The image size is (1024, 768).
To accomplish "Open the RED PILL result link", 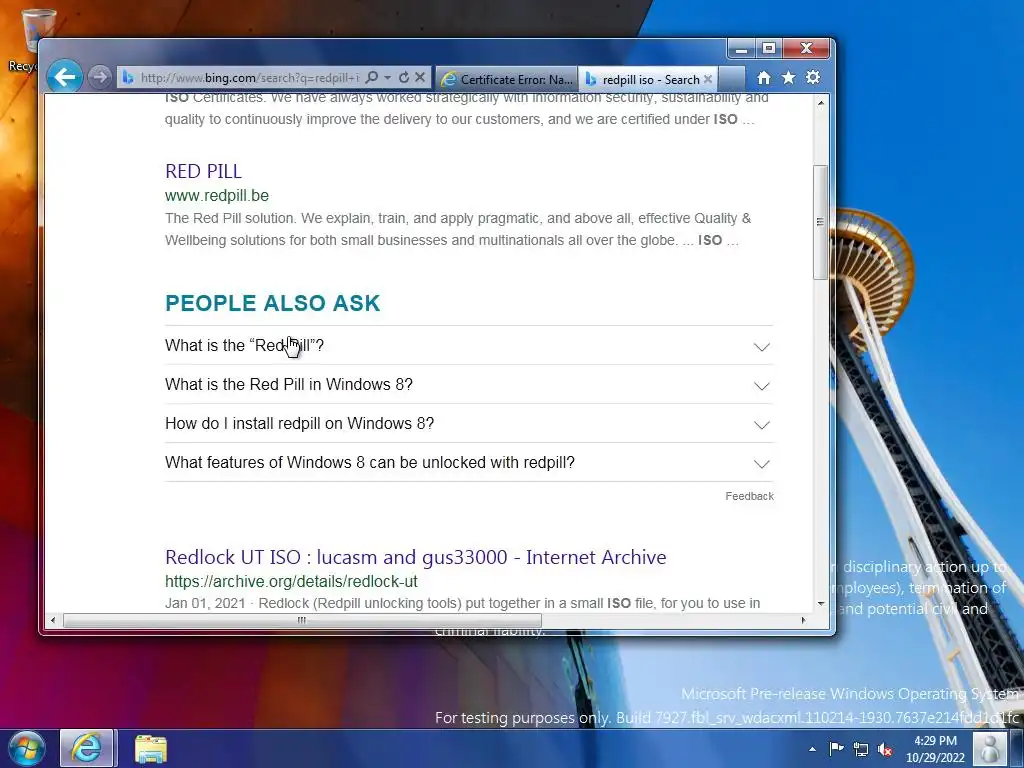I will [203, 171].
